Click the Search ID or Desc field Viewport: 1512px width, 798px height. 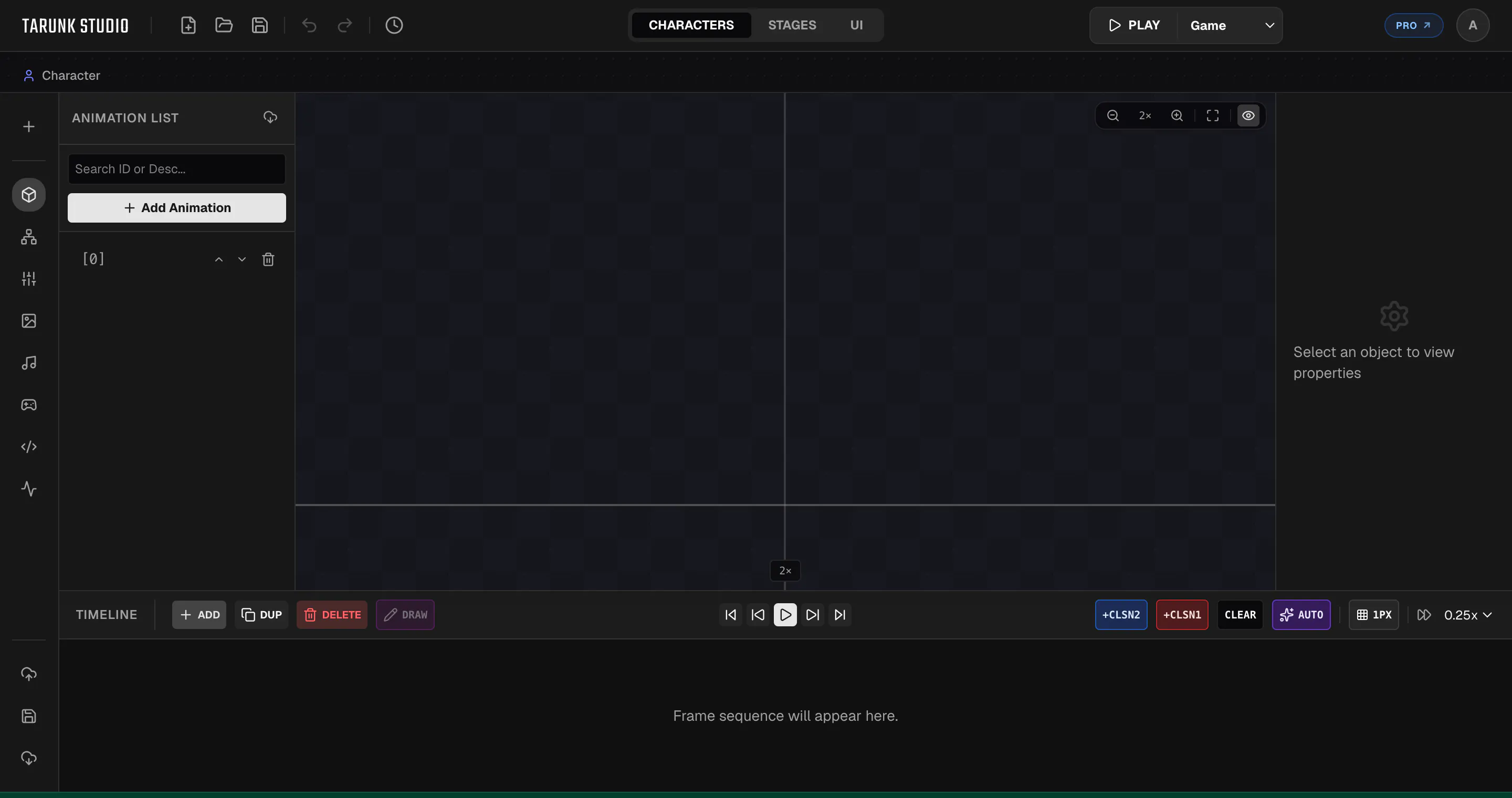177,169
